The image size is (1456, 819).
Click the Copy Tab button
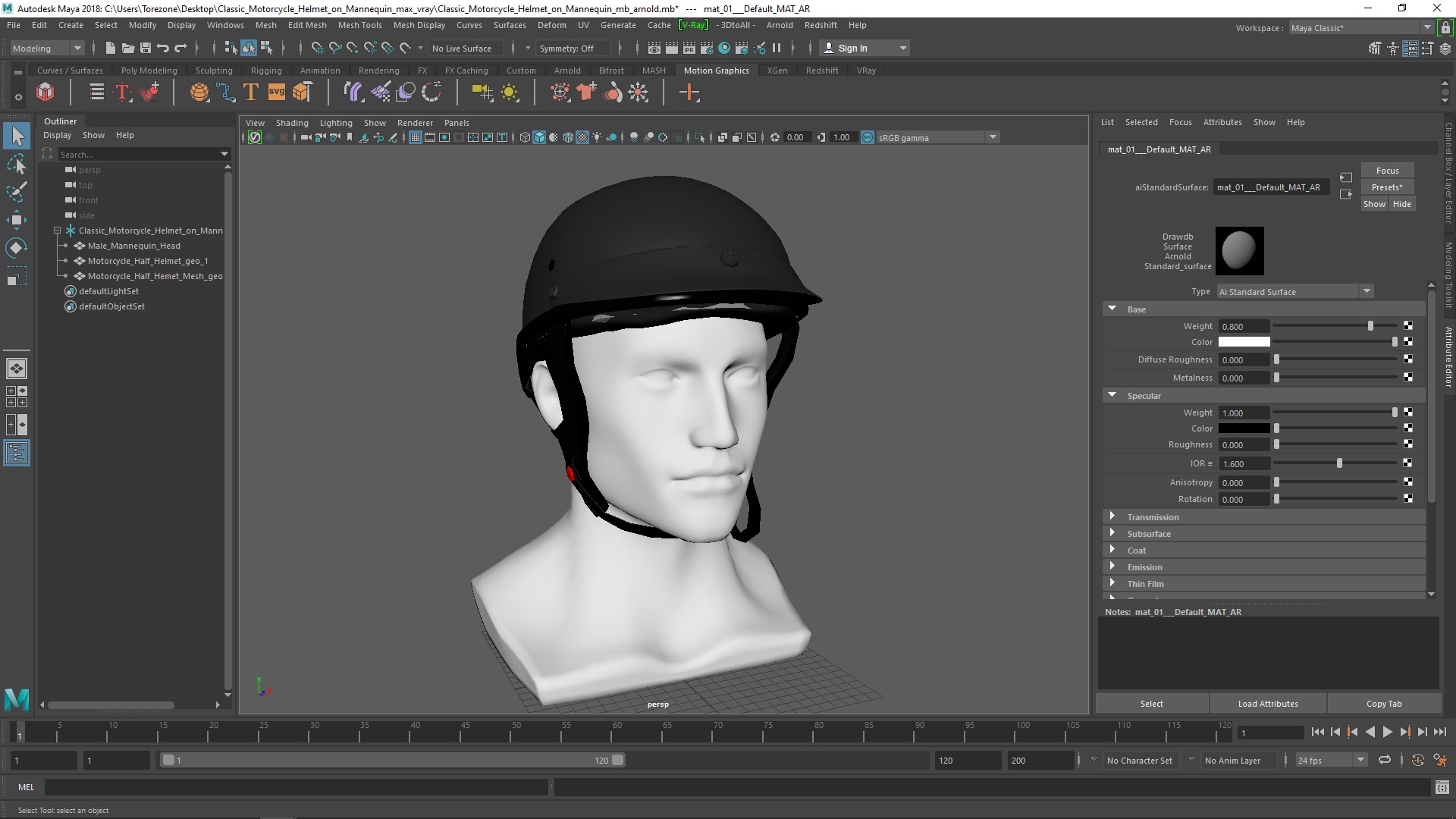[1384, 704]
